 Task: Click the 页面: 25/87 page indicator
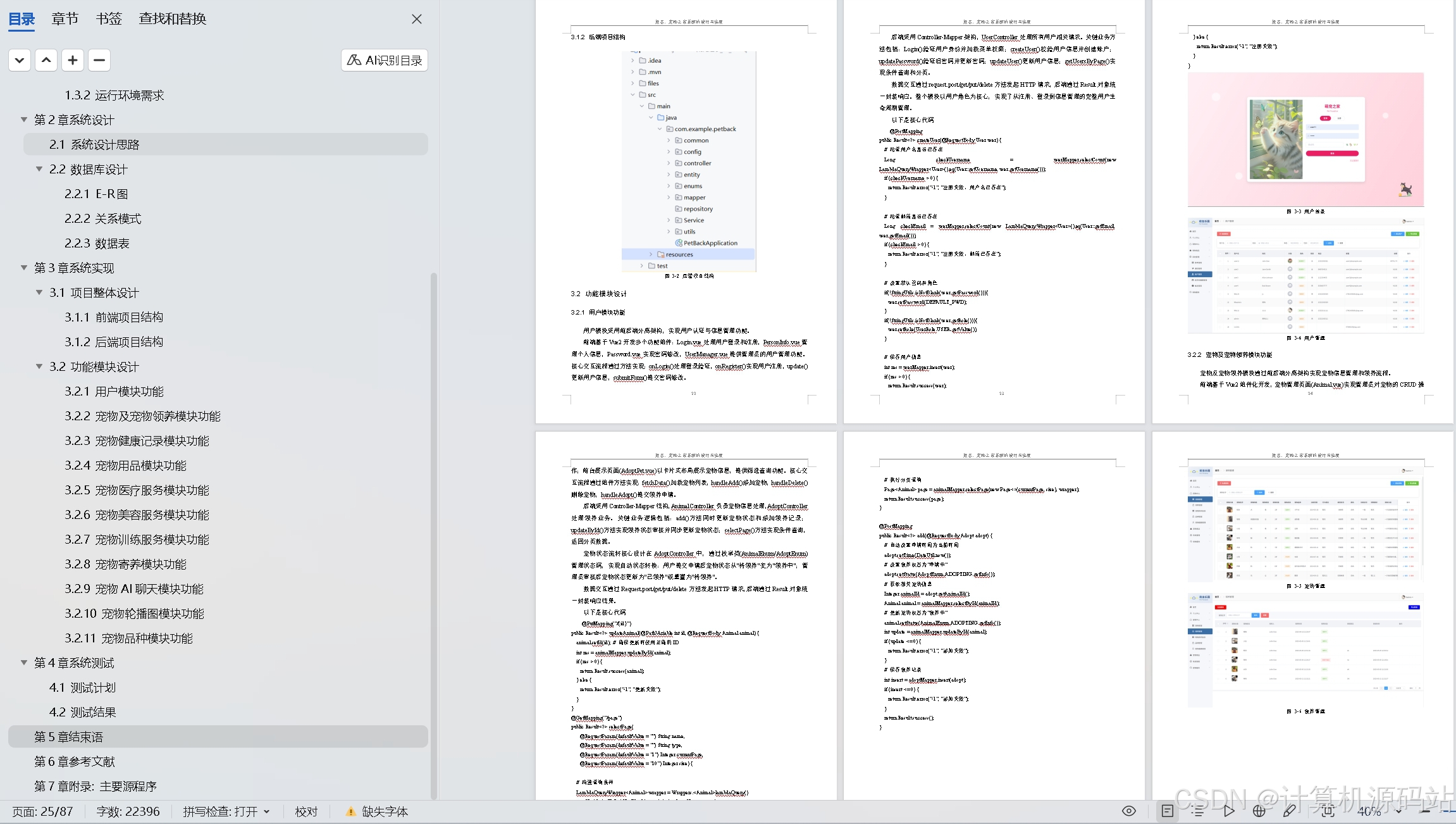click(42, 811)
